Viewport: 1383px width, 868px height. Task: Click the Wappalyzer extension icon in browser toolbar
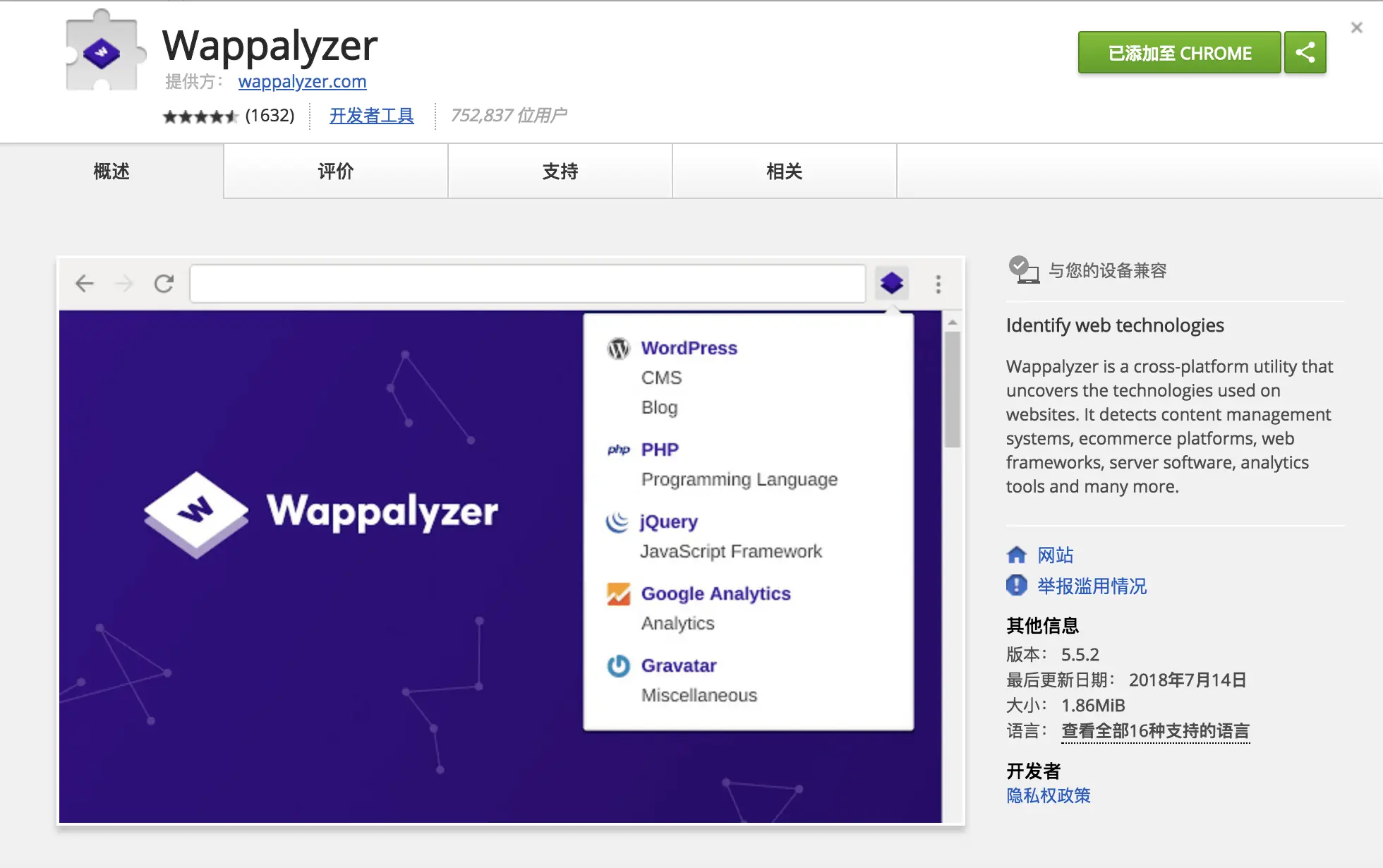point(892,283)
